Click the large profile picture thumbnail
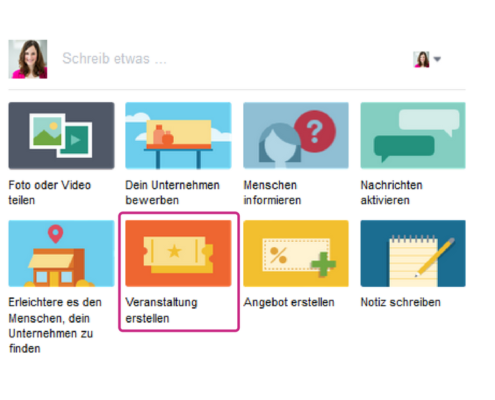This screenshot has width=495, height=400. (x=28, y=59)
